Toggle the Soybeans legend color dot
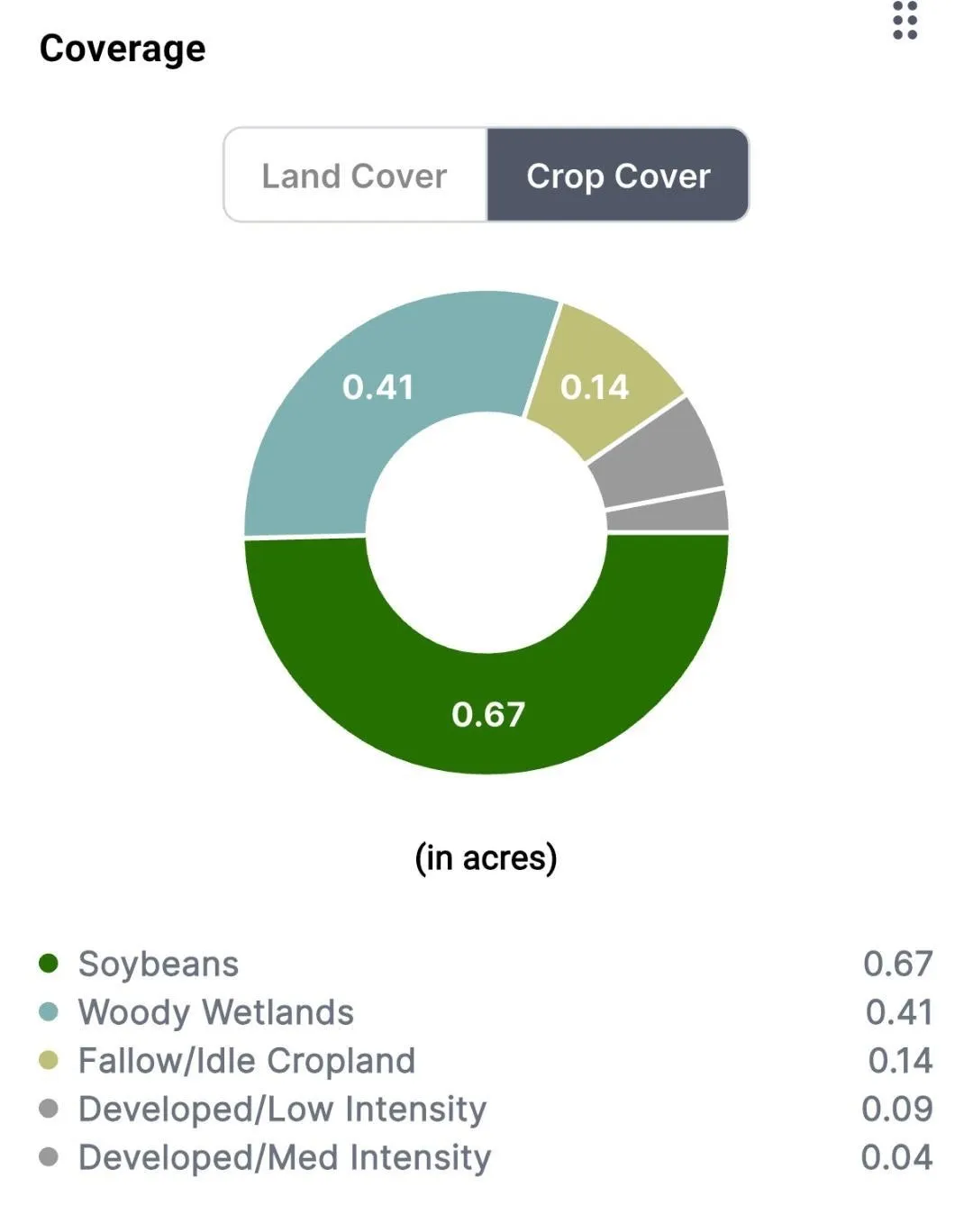This screenshot has height=1232, width=973. tap(49, 964)
